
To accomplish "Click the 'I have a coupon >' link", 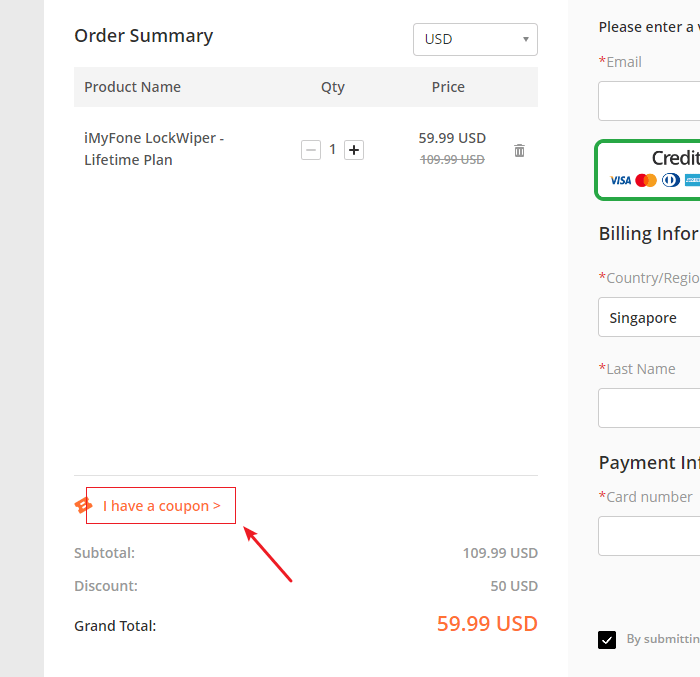I will [162, 506].
